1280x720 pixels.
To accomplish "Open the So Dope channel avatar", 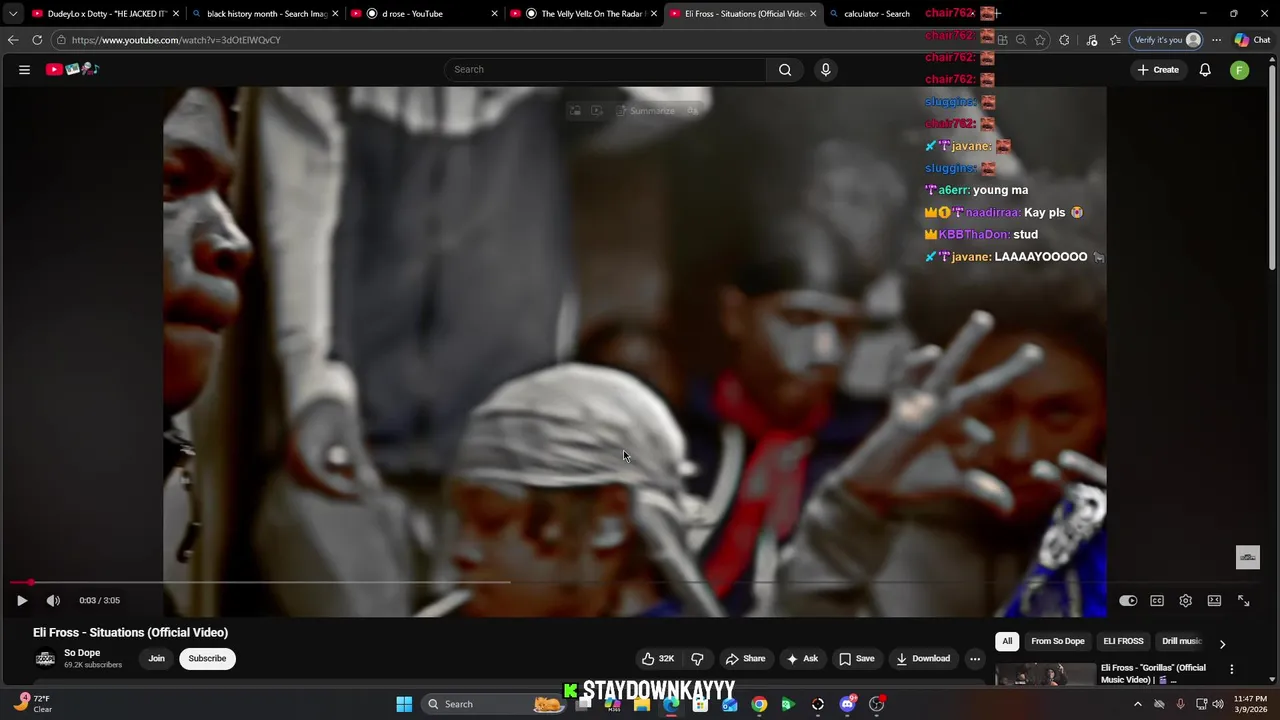I will (x=45, y=658).
